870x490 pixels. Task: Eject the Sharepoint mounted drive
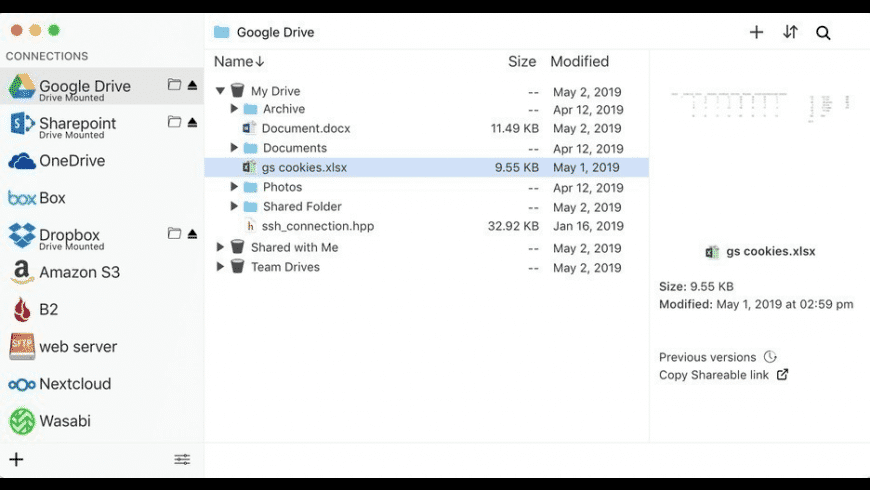192,122
